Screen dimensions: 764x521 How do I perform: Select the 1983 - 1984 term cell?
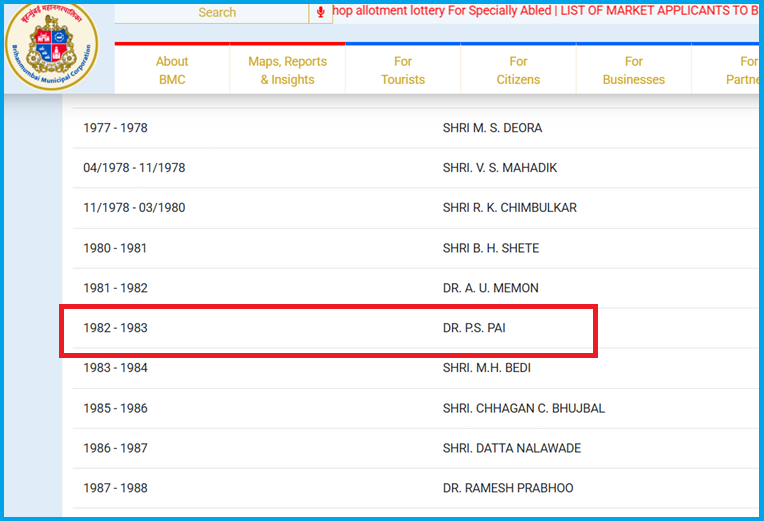click(x=115, y=368)
